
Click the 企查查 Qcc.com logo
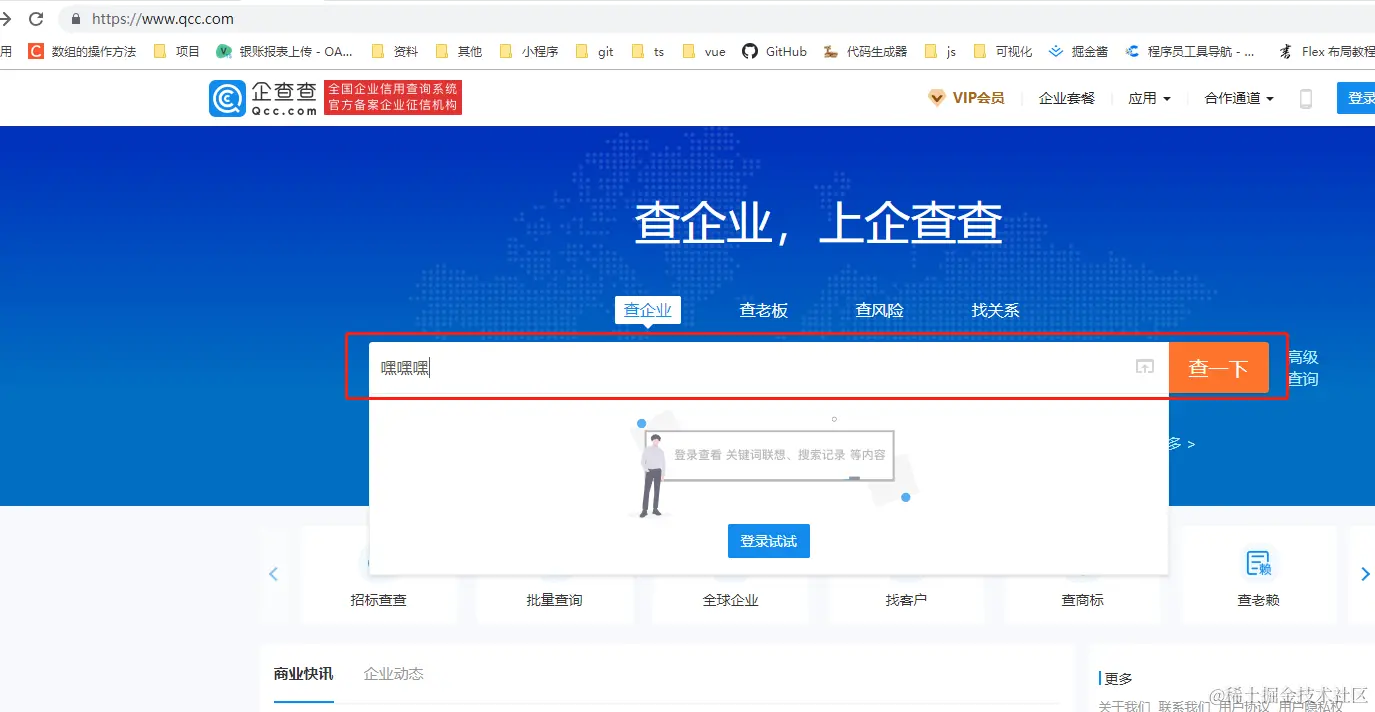click(264, 98)
